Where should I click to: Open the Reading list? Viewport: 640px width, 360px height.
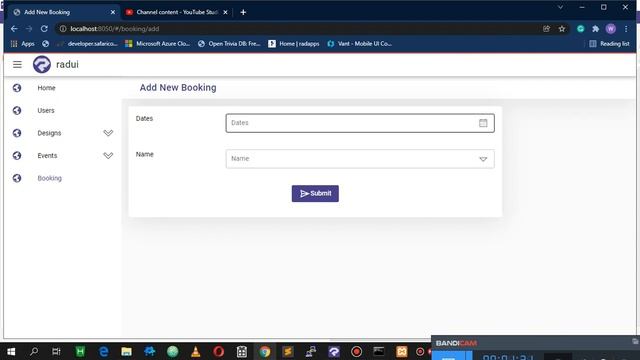(609, 44)
